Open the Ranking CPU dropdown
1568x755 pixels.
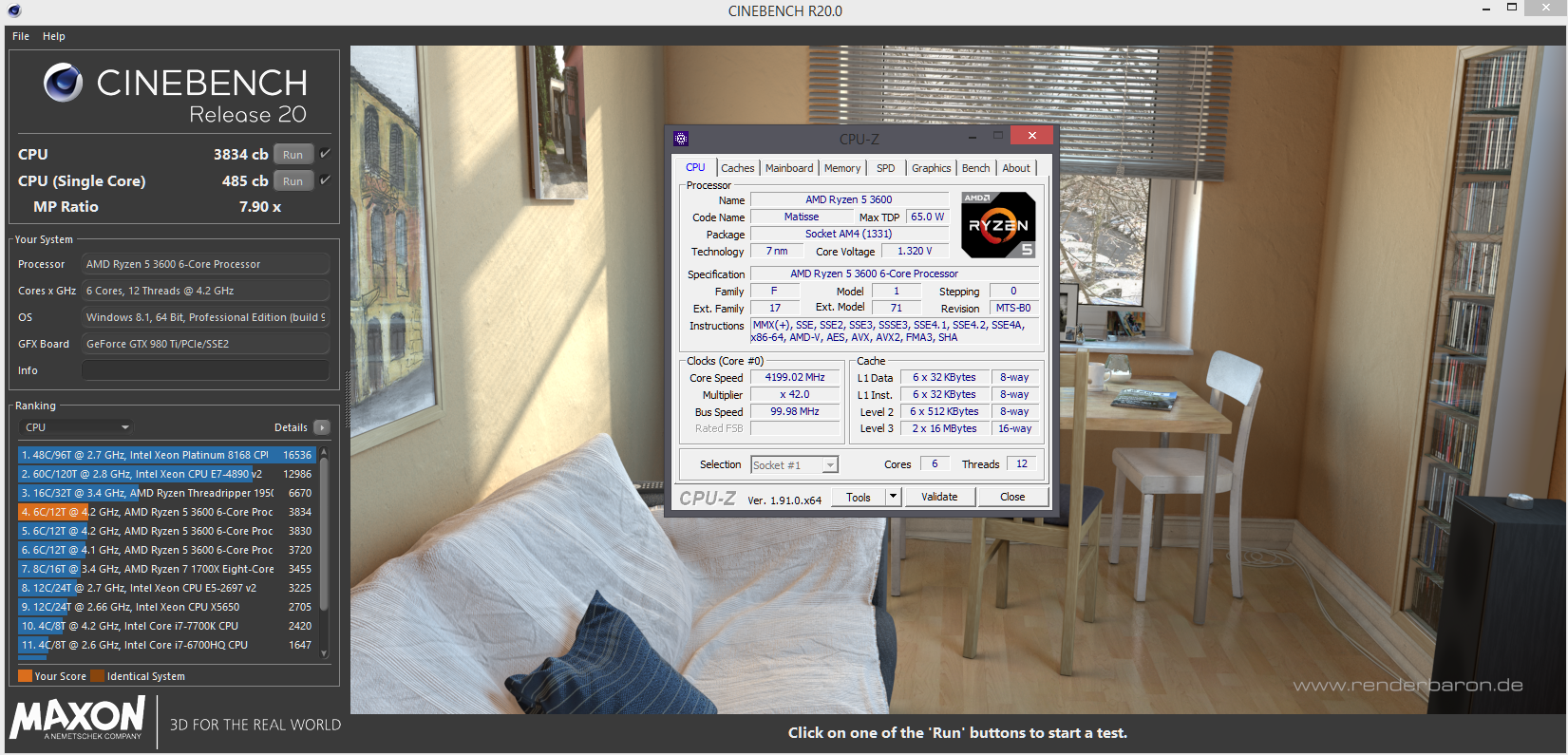tap(77, 427)
